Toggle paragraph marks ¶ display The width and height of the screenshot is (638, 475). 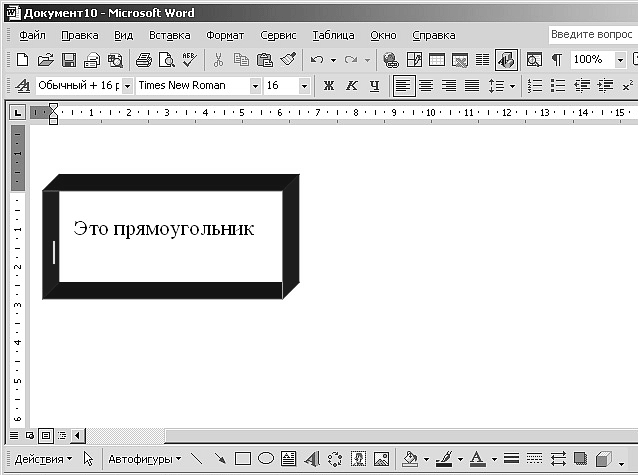point(557,60)
